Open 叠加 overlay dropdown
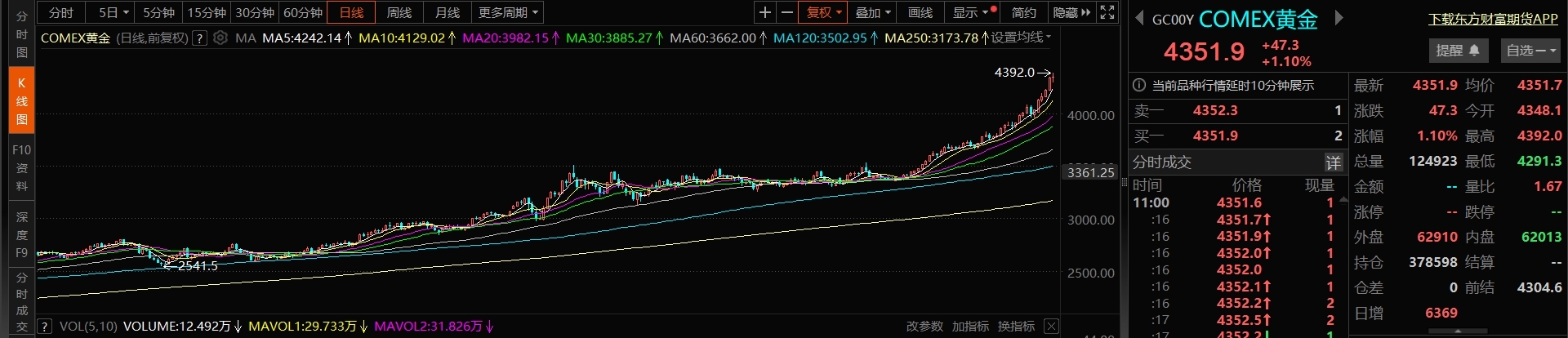 coord(873,12)
